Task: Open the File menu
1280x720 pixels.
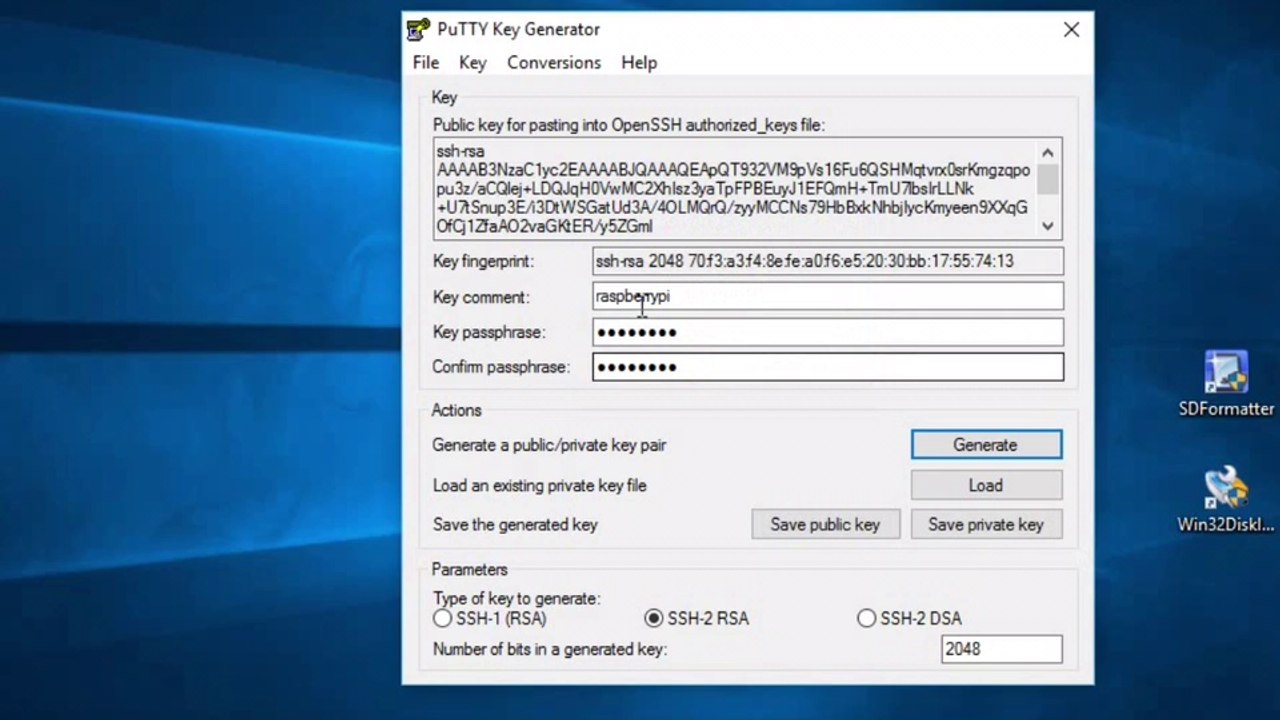Action: (426, 62)
